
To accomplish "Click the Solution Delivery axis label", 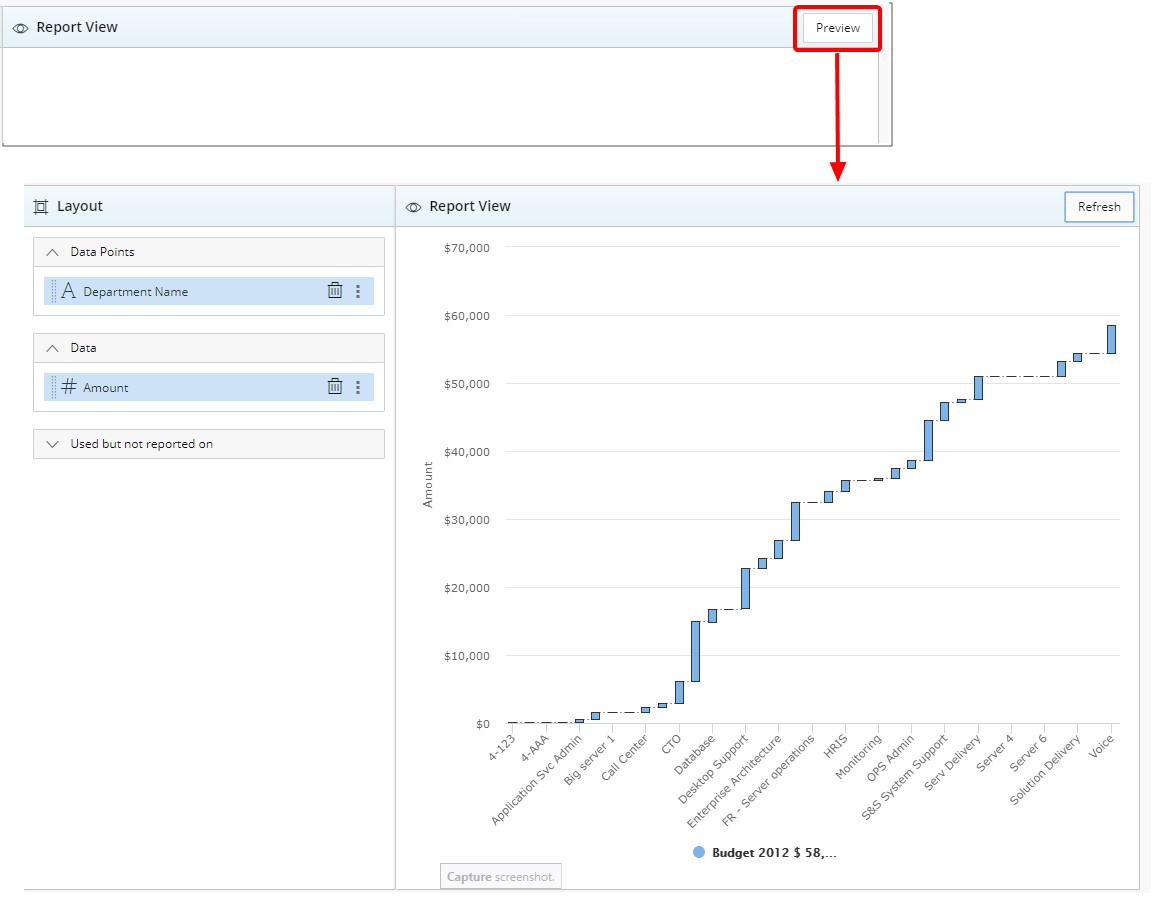I will (x=1045, y=769).
